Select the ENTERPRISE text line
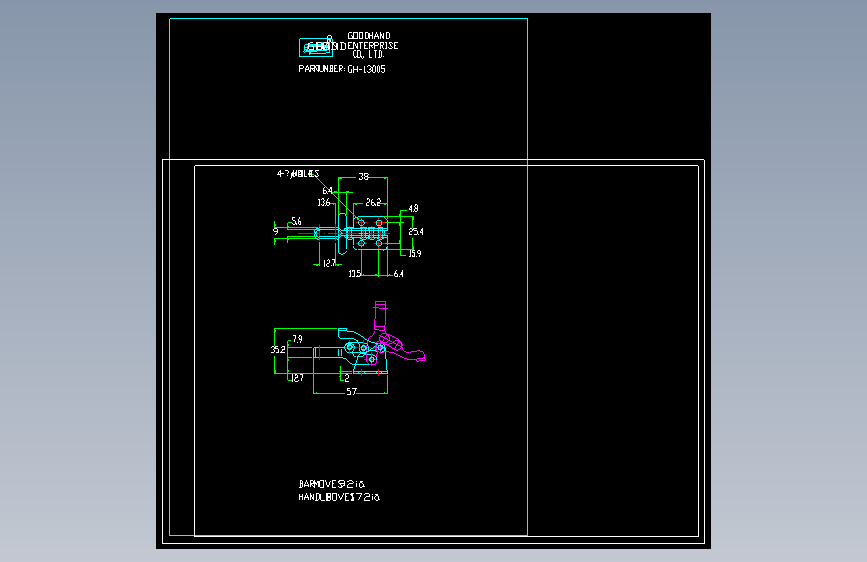This screenshot has height=562, width=867. click(x=373, y=45)
